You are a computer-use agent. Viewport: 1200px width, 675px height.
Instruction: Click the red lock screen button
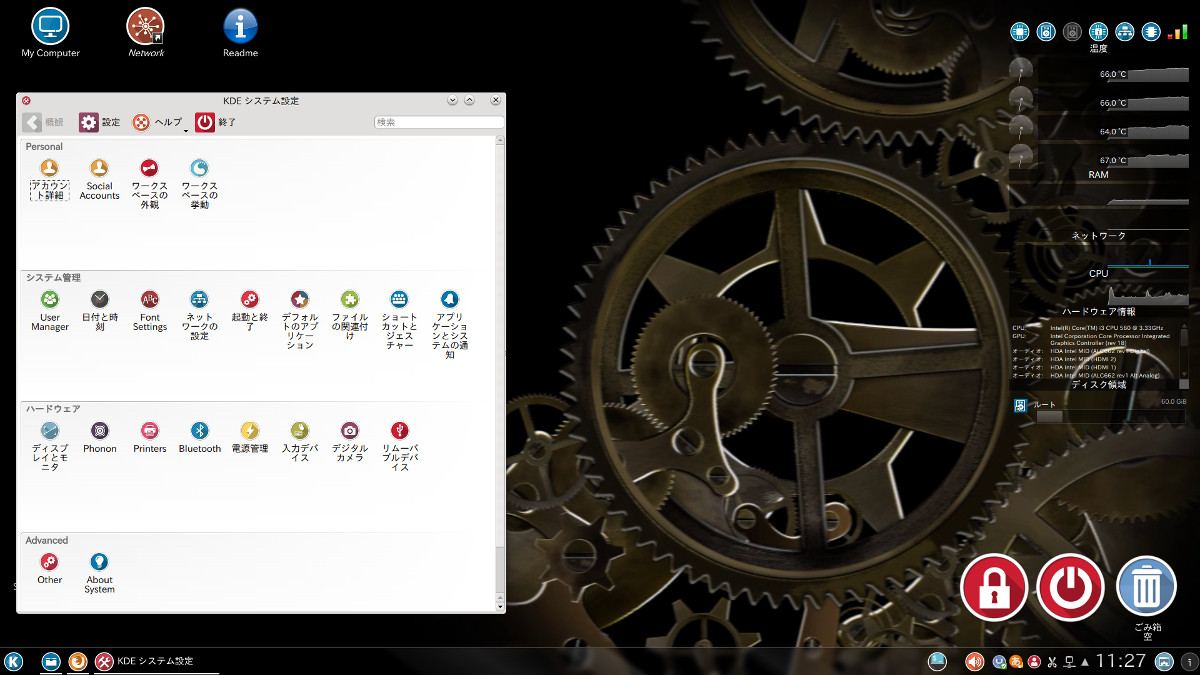coord(993,587)
